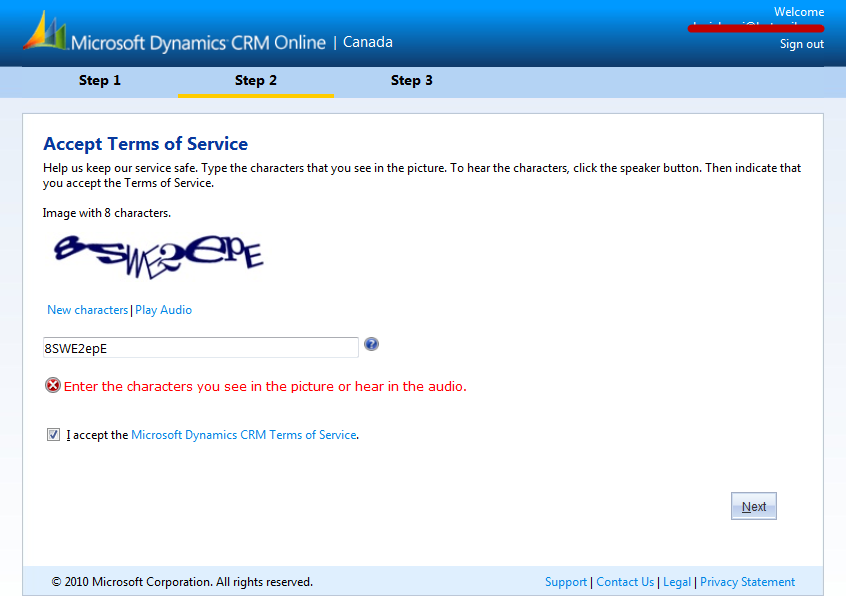Click the Welcome text in header
846x596 pixels.
coord(799,12)
